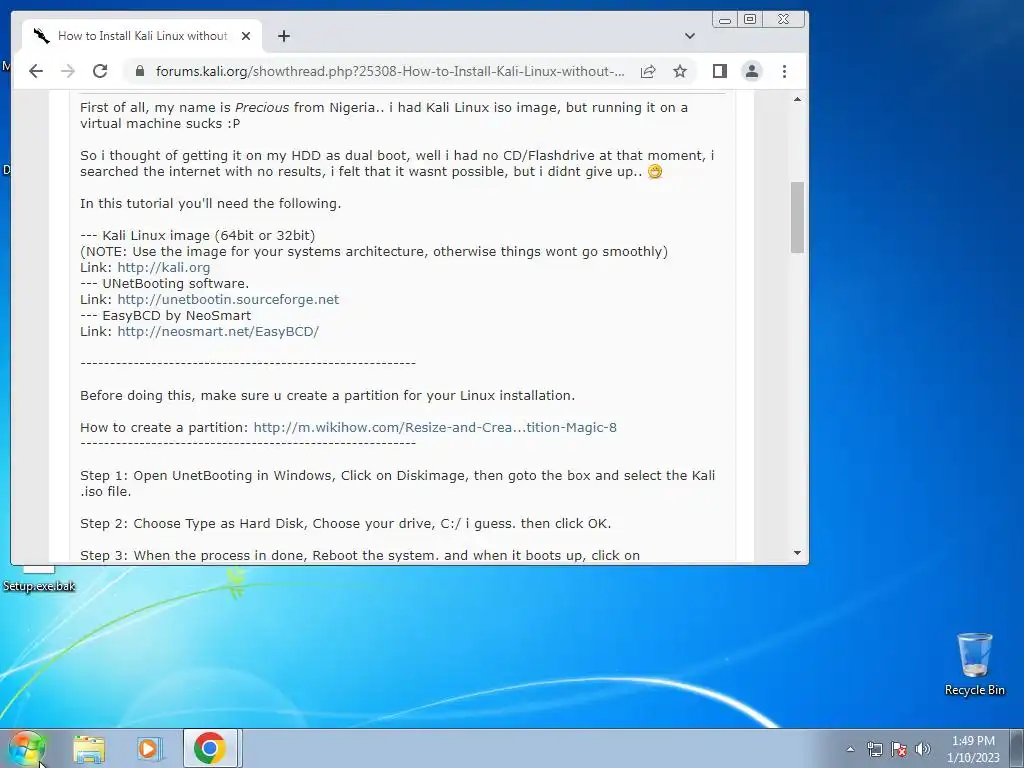Select the Recycle Bin desktop icon
Image resolution: width=1024 pixels, height=768 pixels.
click(974, 664)
